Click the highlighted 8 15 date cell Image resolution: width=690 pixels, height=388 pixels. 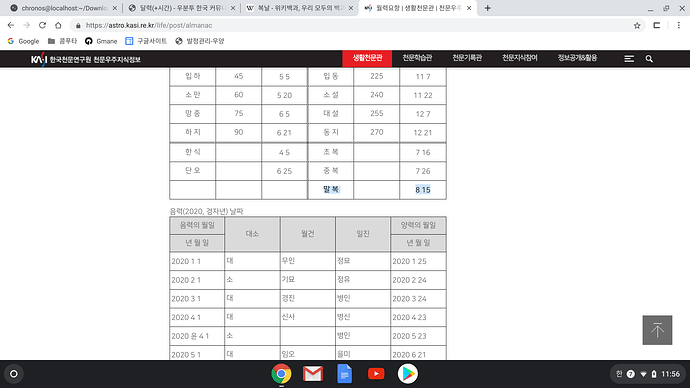click(x=422, y=190)
